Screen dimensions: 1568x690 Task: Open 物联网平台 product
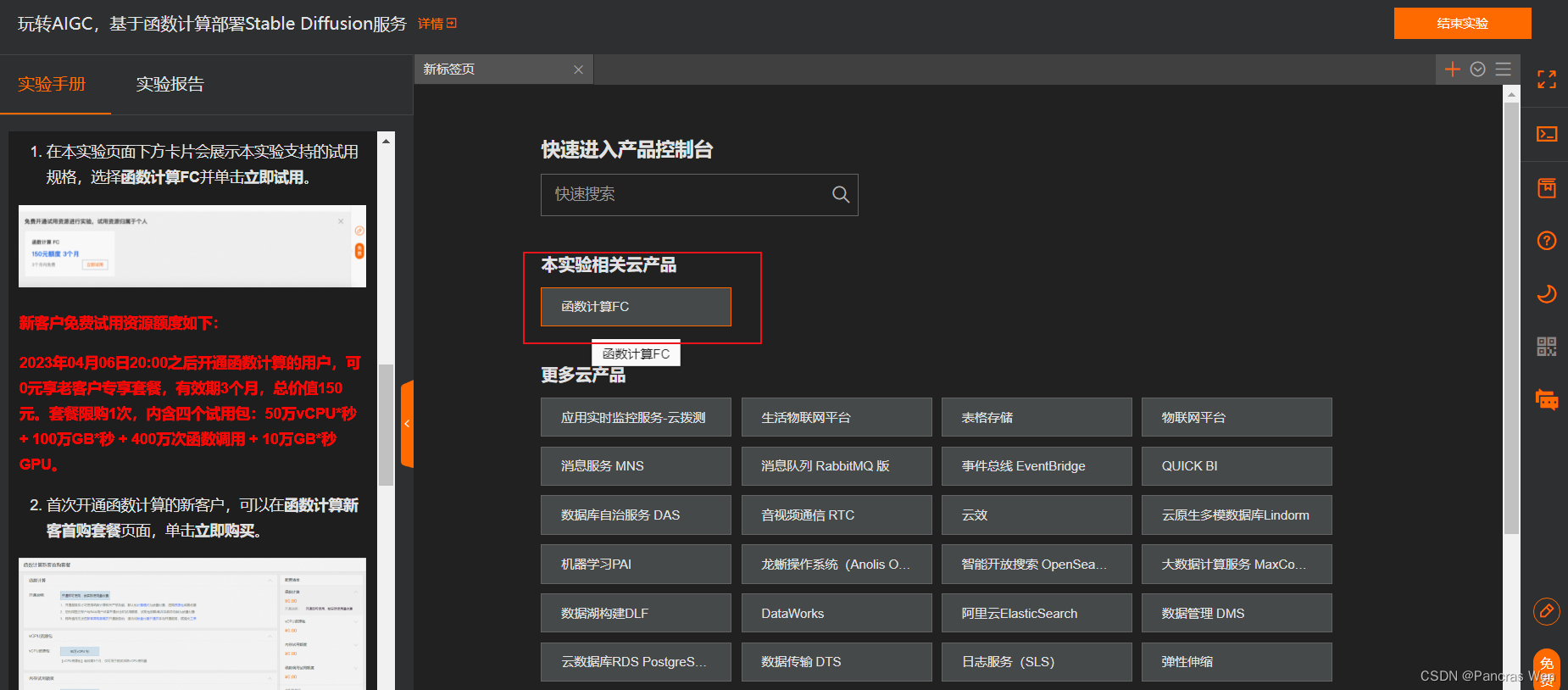coord(1237,417)
